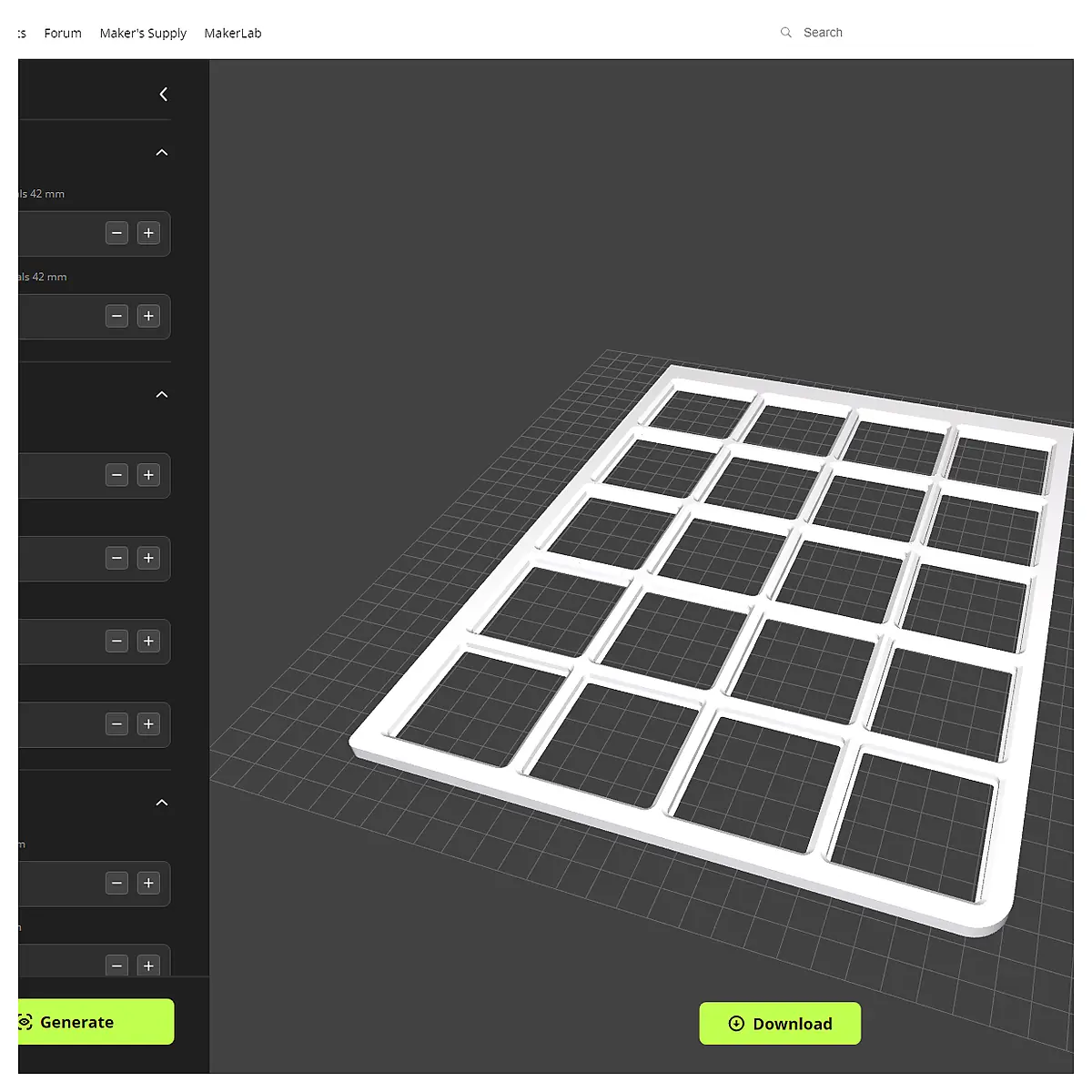
Task: Click minus on the middle section's first field
Action: click(116, 475)
